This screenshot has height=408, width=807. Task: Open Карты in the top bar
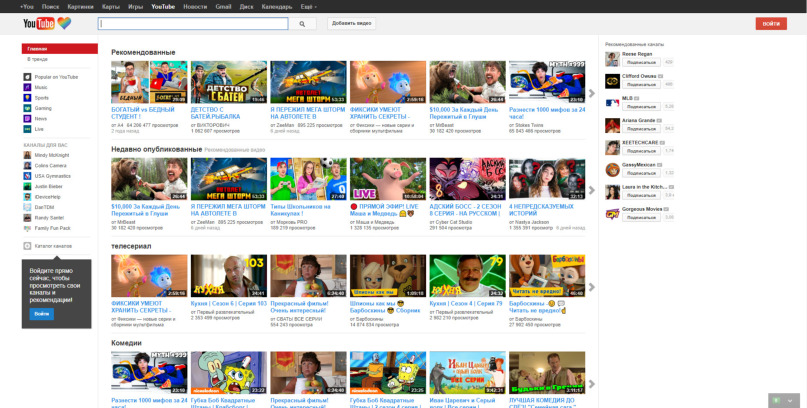point(111,7)
